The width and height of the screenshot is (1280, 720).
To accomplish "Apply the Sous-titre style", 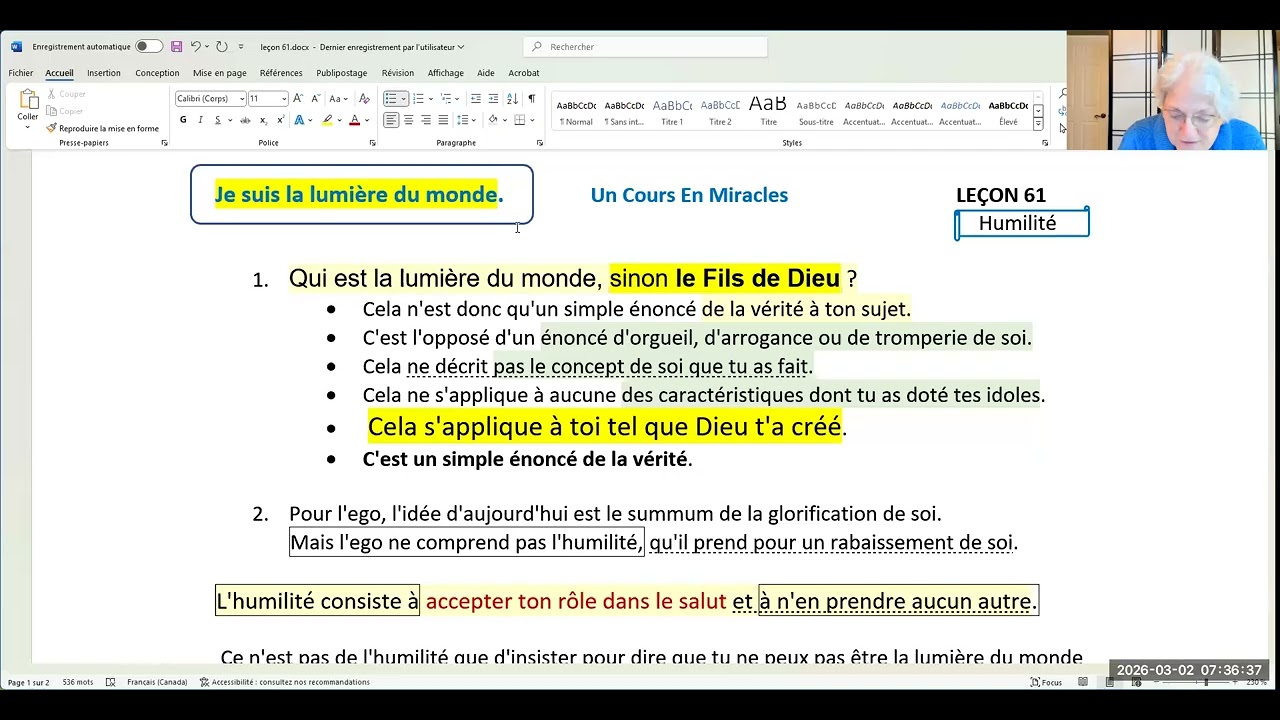I will (816, 112).
